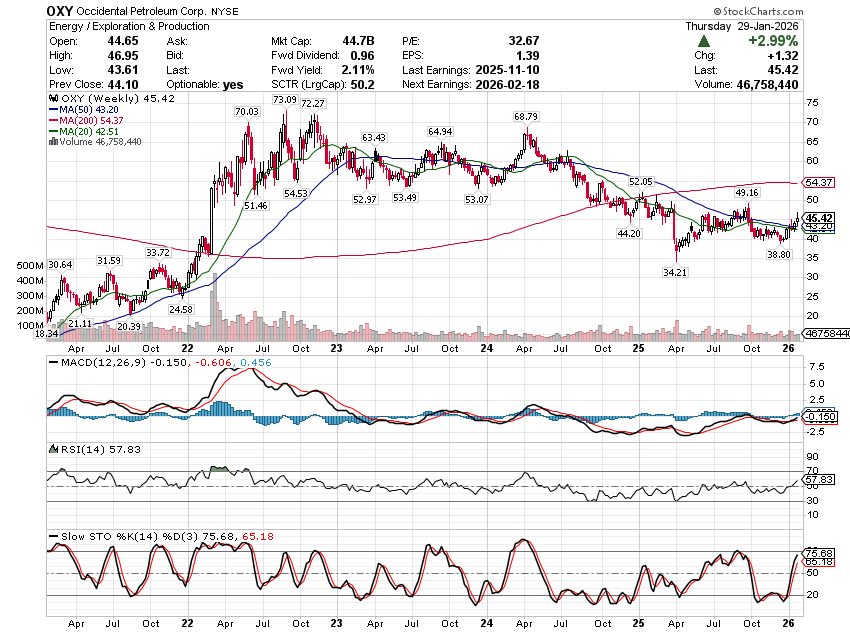Click the blue MA(50) legend line

pos(52,110)
